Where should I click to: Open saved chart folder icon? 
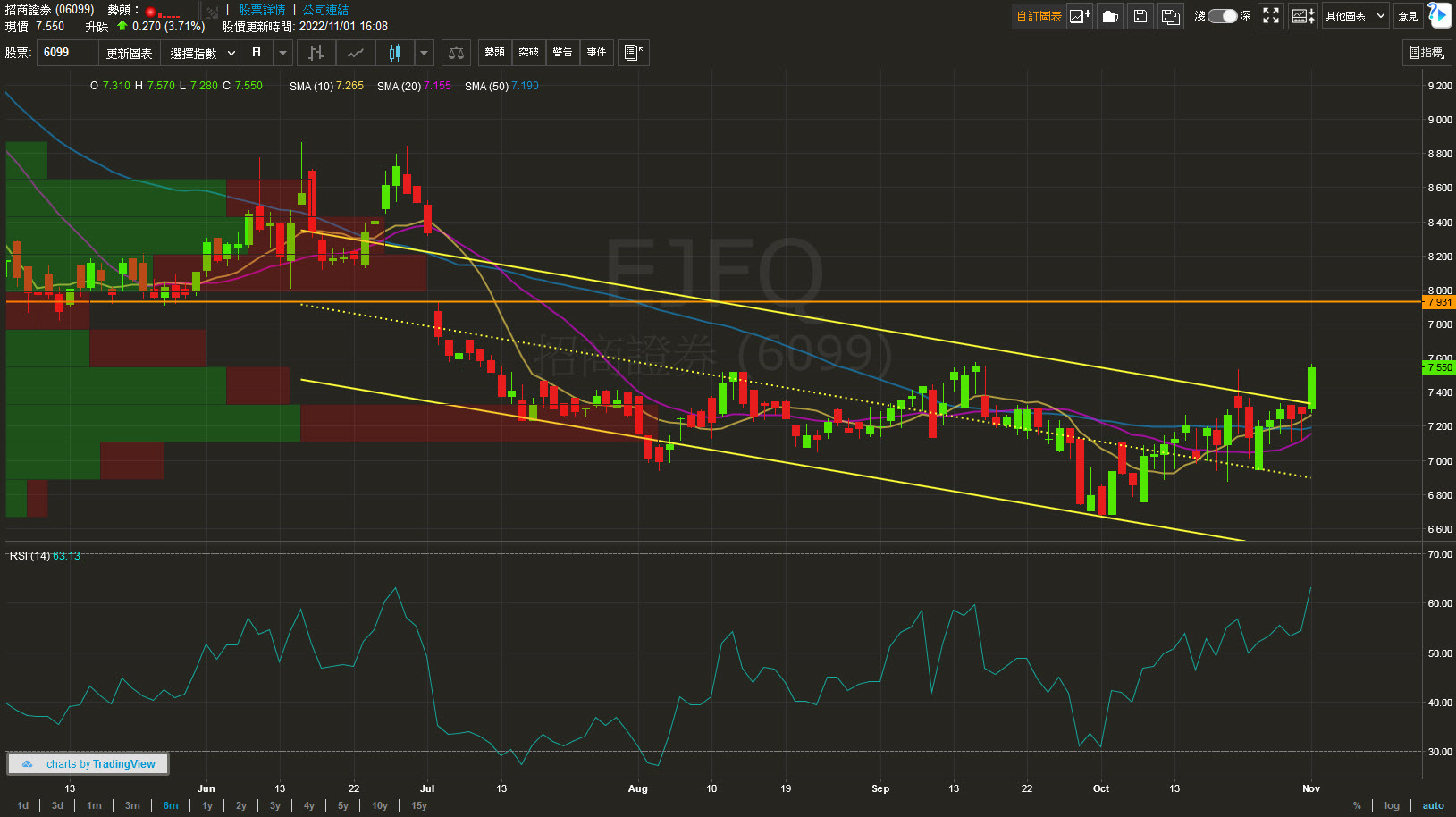pos(1110,16)
